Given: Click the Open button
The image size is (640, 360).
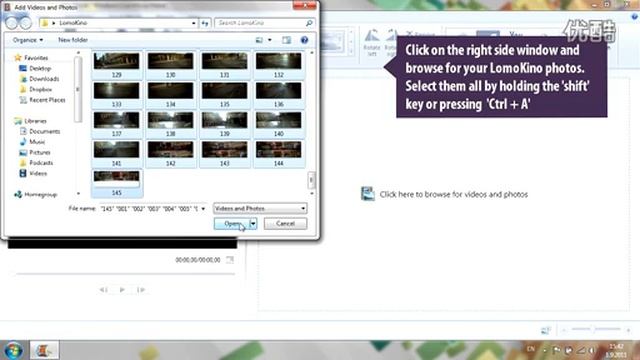Looking at the screenshot, I should [231, 223].
